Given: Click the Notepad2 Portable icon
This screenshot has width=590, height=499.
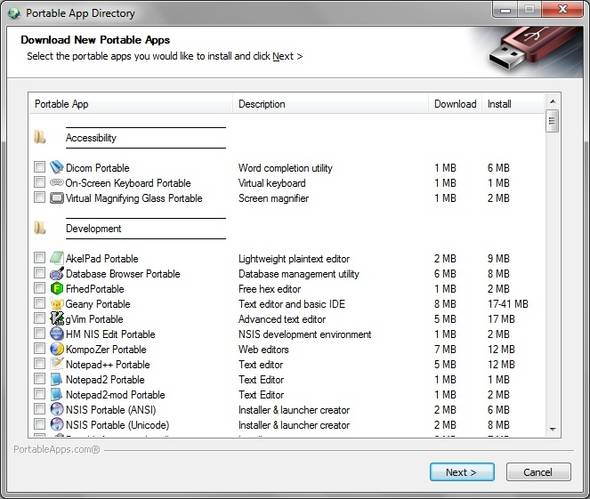Looking at the screenshot, I should (57, 379).
